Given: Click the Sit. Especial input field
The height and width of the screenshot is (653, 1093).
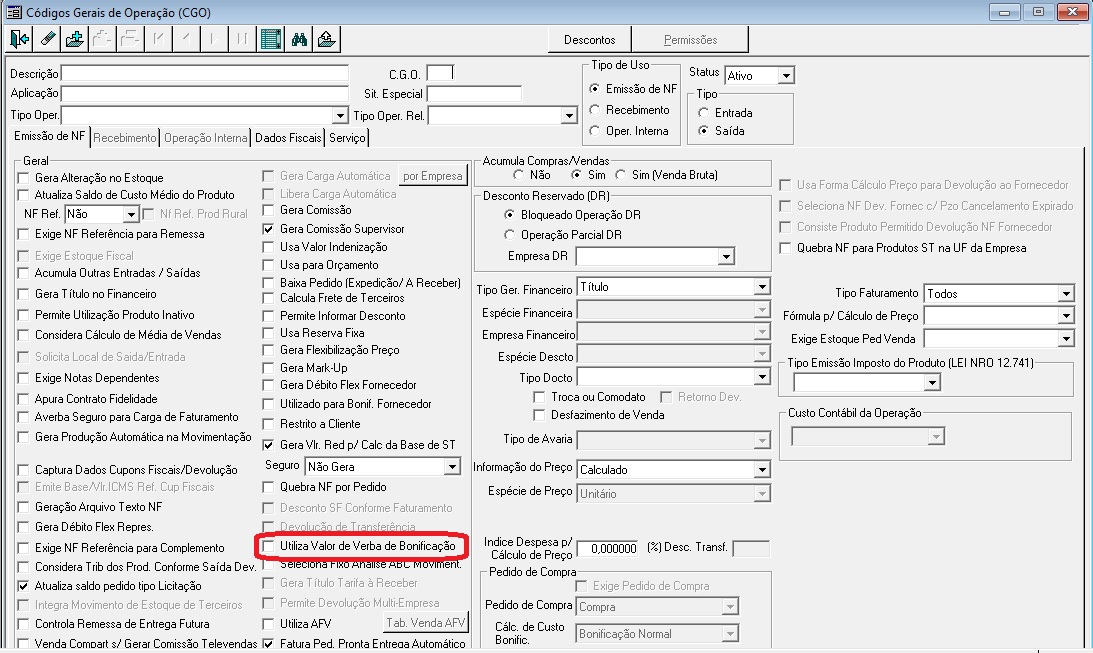Looking at the screenshot, I should coord(474,93).
